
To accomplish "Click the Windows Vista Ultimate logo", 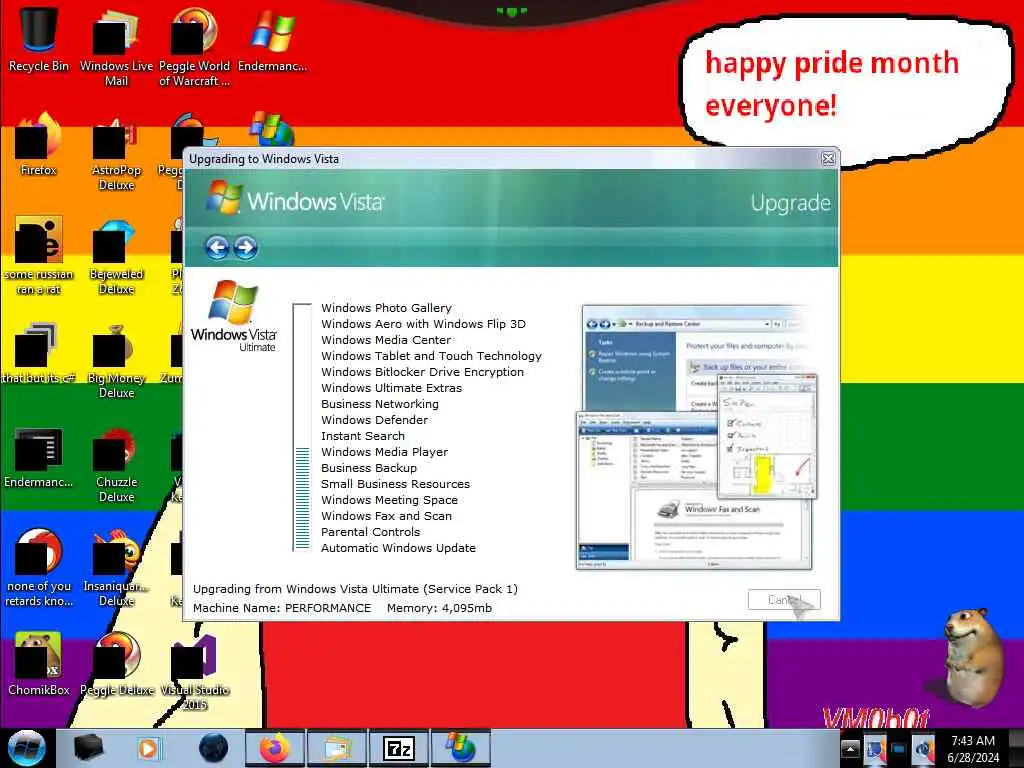I will [234, 316].
